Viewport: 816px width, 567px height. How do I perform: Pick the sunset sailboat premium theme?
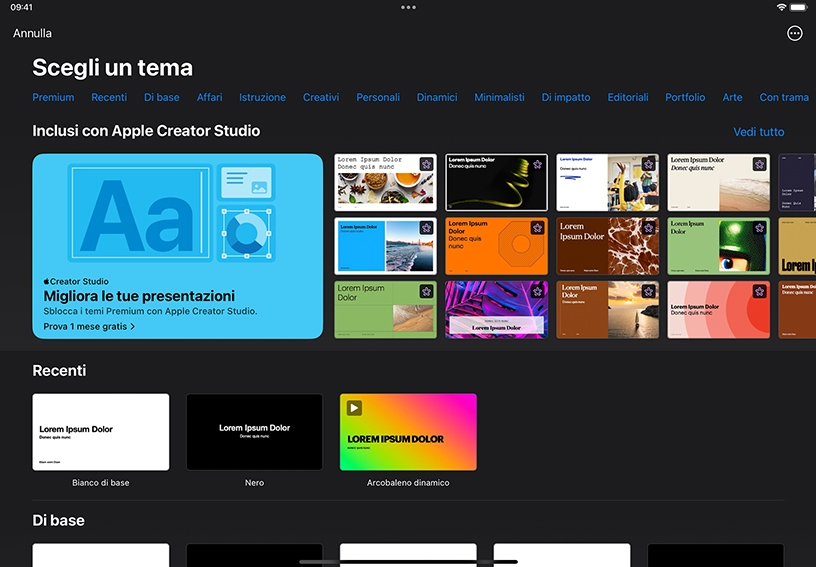coord(607,310)
